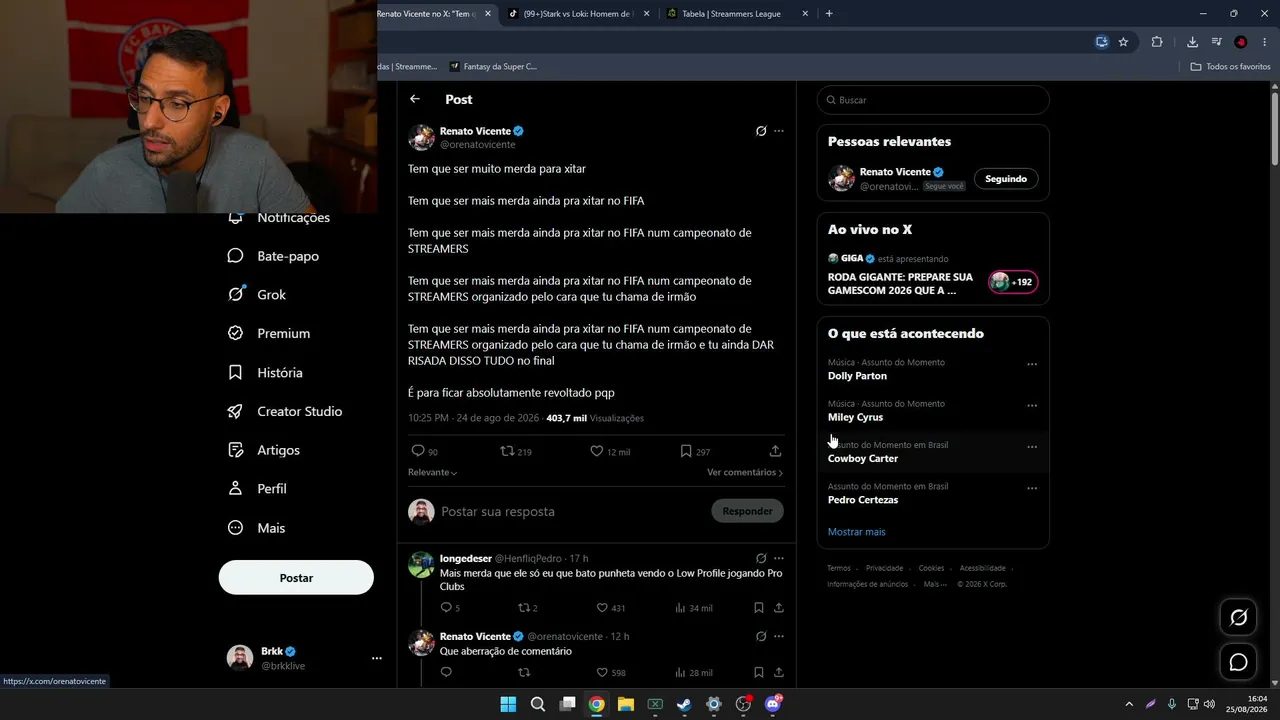1280x720 pixels.
Task: Repost the main post with 219 reposts
Action: coord(507,451)
